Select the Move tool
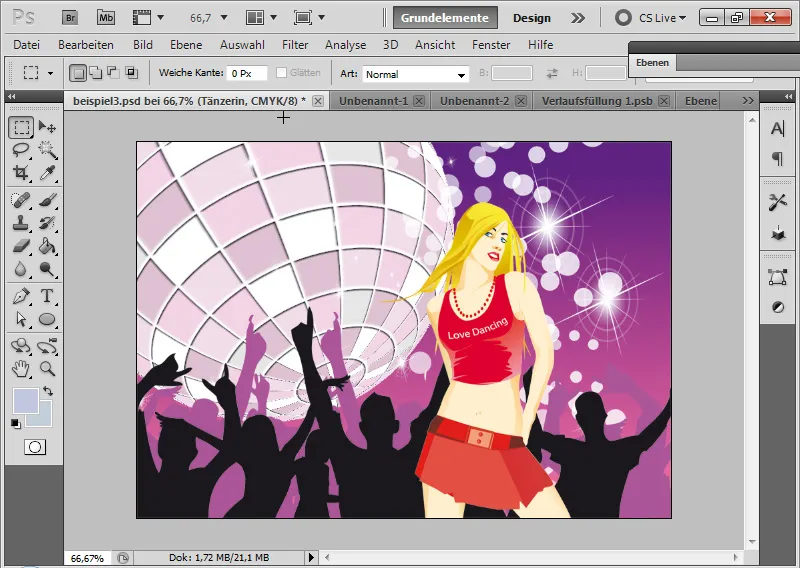The height and width of the screenshot is (568, 800). 47,127
